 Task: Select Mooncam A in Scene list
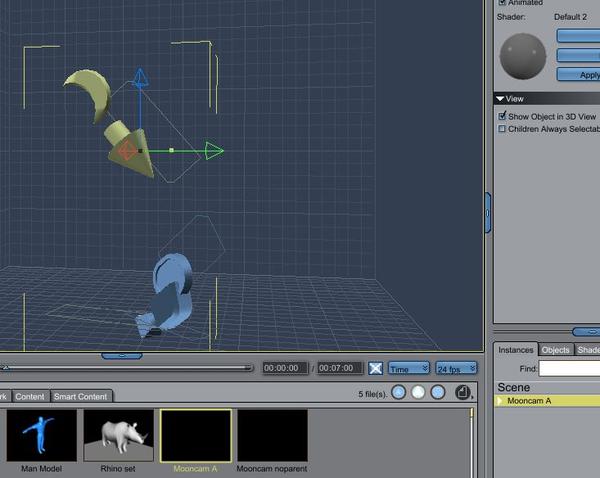[547, 401]
